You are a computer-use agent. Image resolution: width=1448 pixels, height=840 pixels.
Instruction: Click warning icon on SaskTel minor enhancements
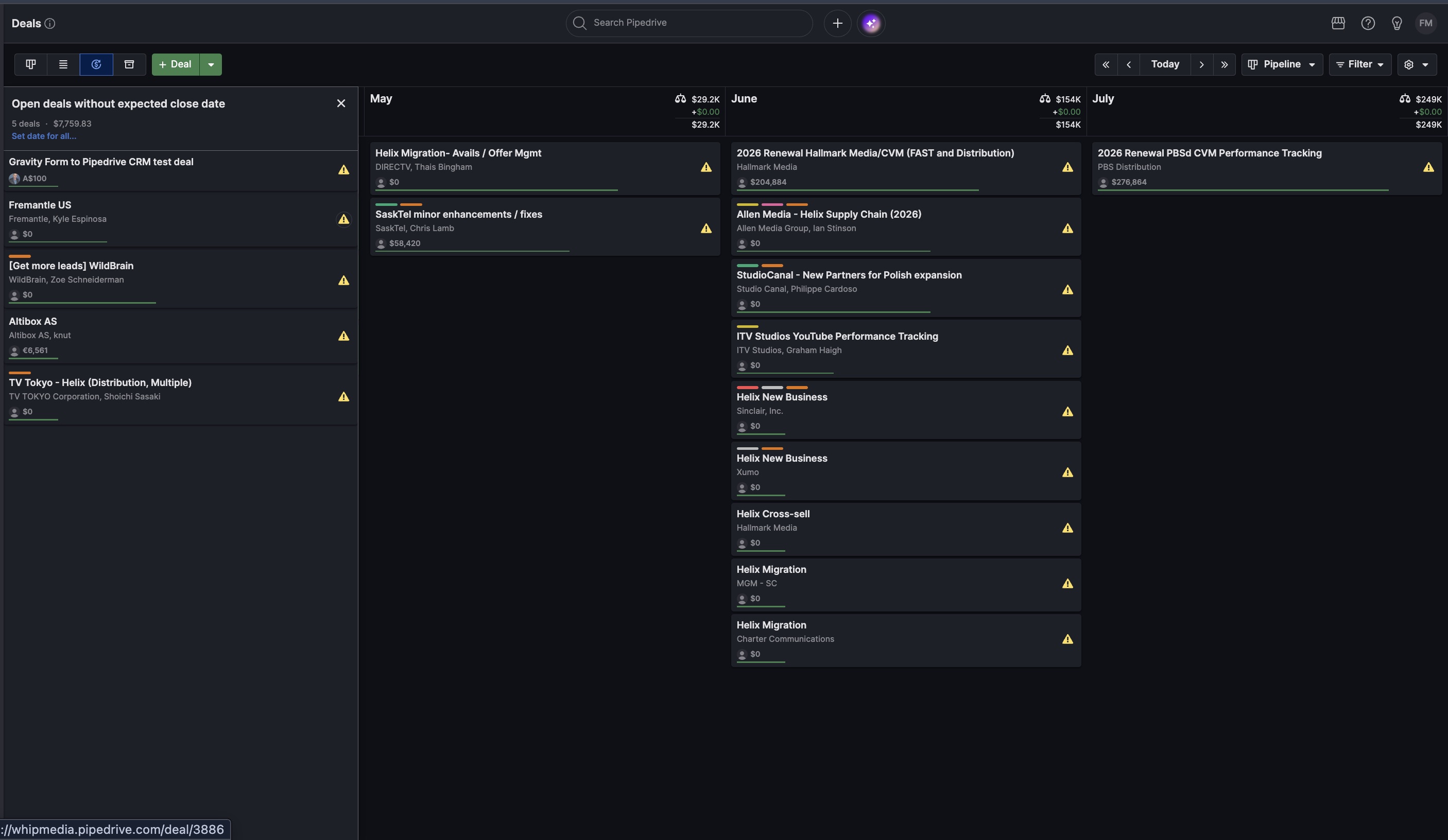coord(706,229)
